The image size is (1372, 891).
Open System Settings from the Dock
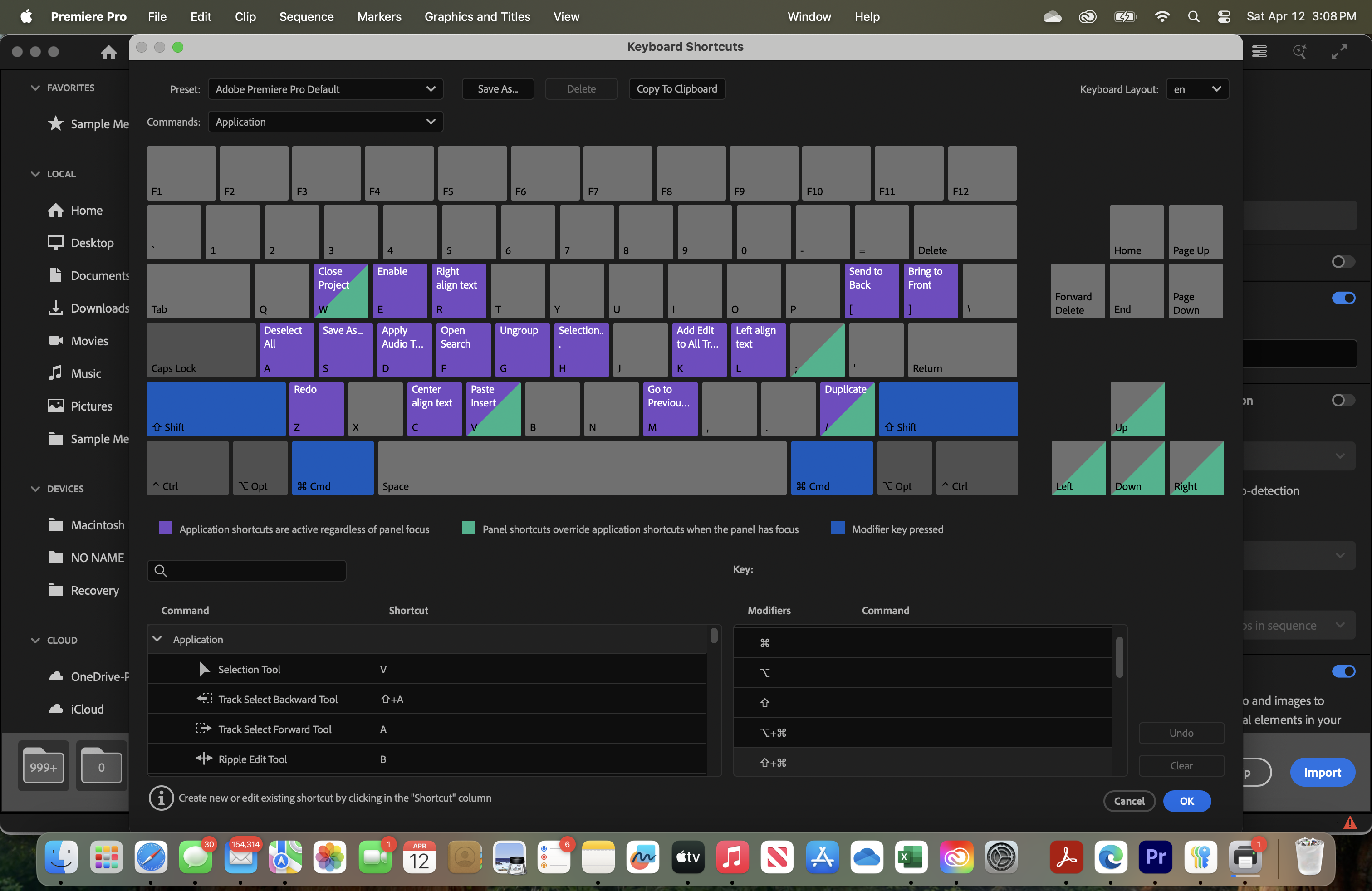pyautogui.click(x=1001, y=857)
